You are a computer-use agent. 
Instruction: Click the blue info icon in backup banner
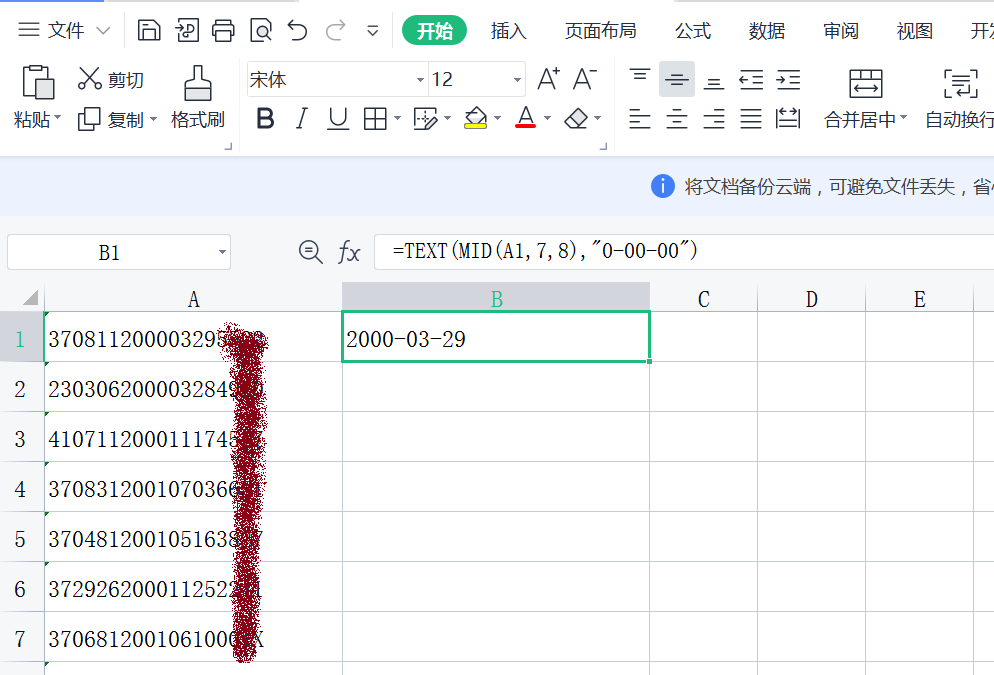662,186
